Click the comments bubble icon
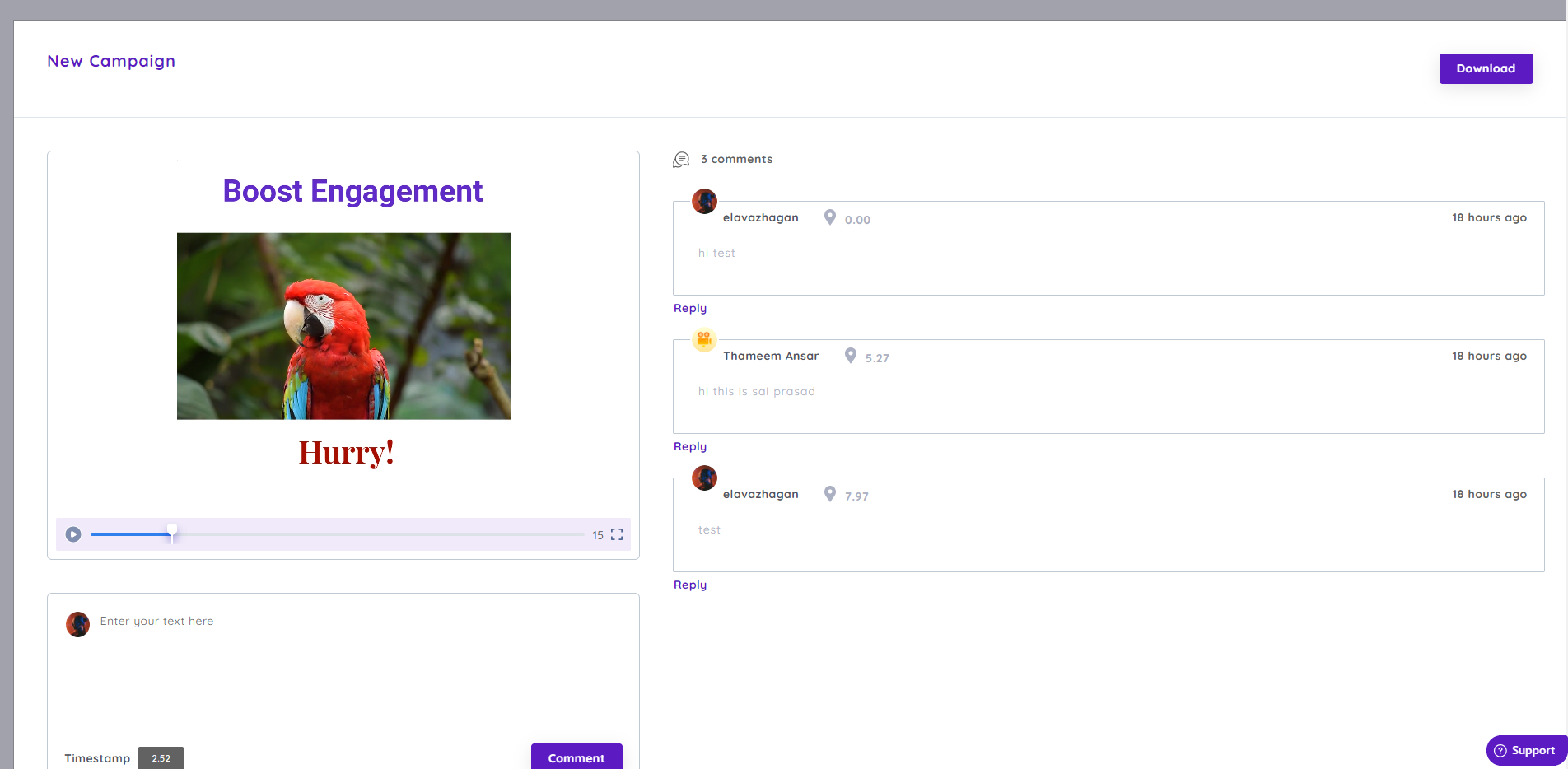 (x=681, y=160)
